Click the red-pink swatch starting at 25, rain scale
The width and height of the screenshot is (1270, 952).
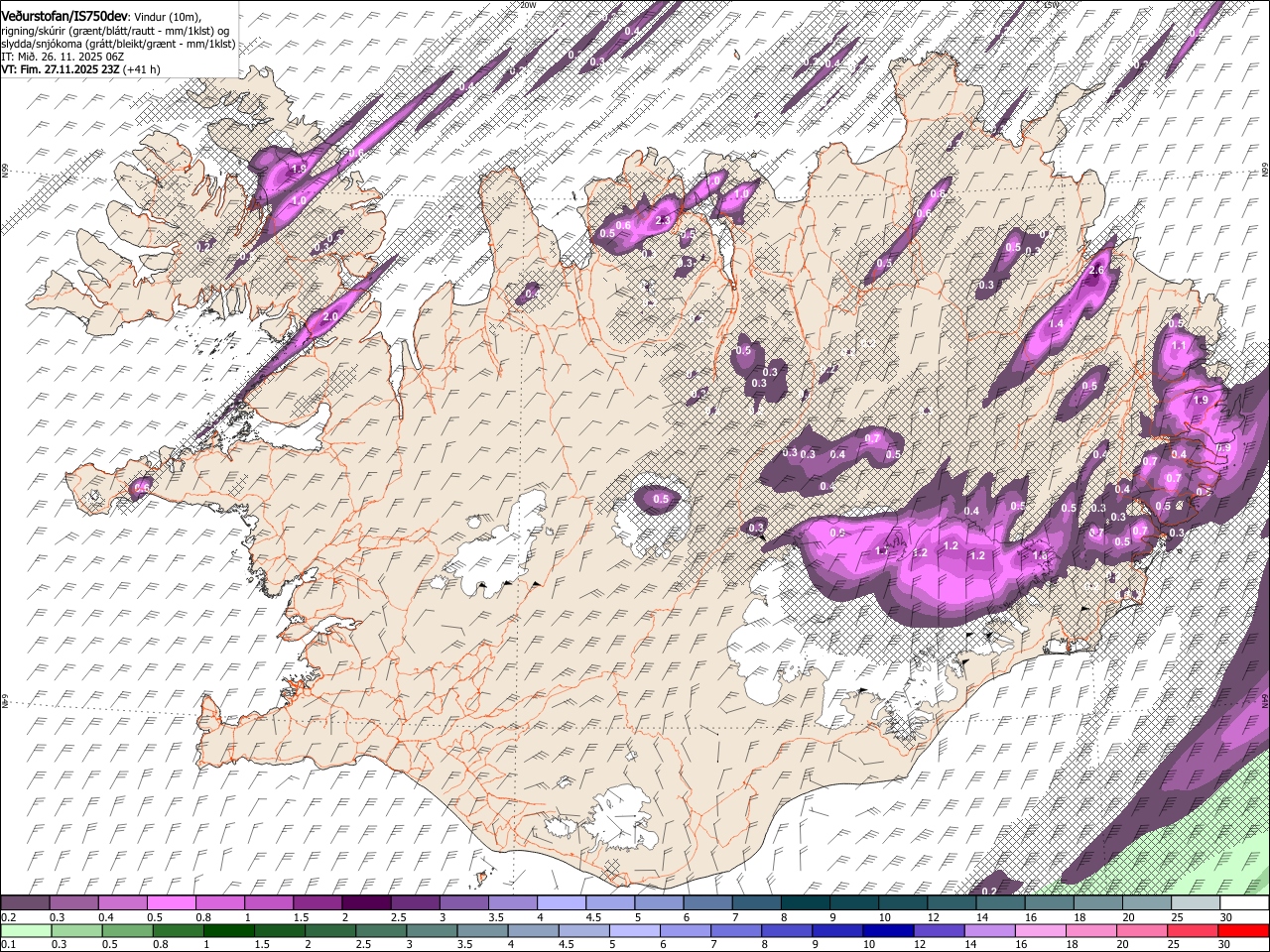click(x=1195, y=931)
